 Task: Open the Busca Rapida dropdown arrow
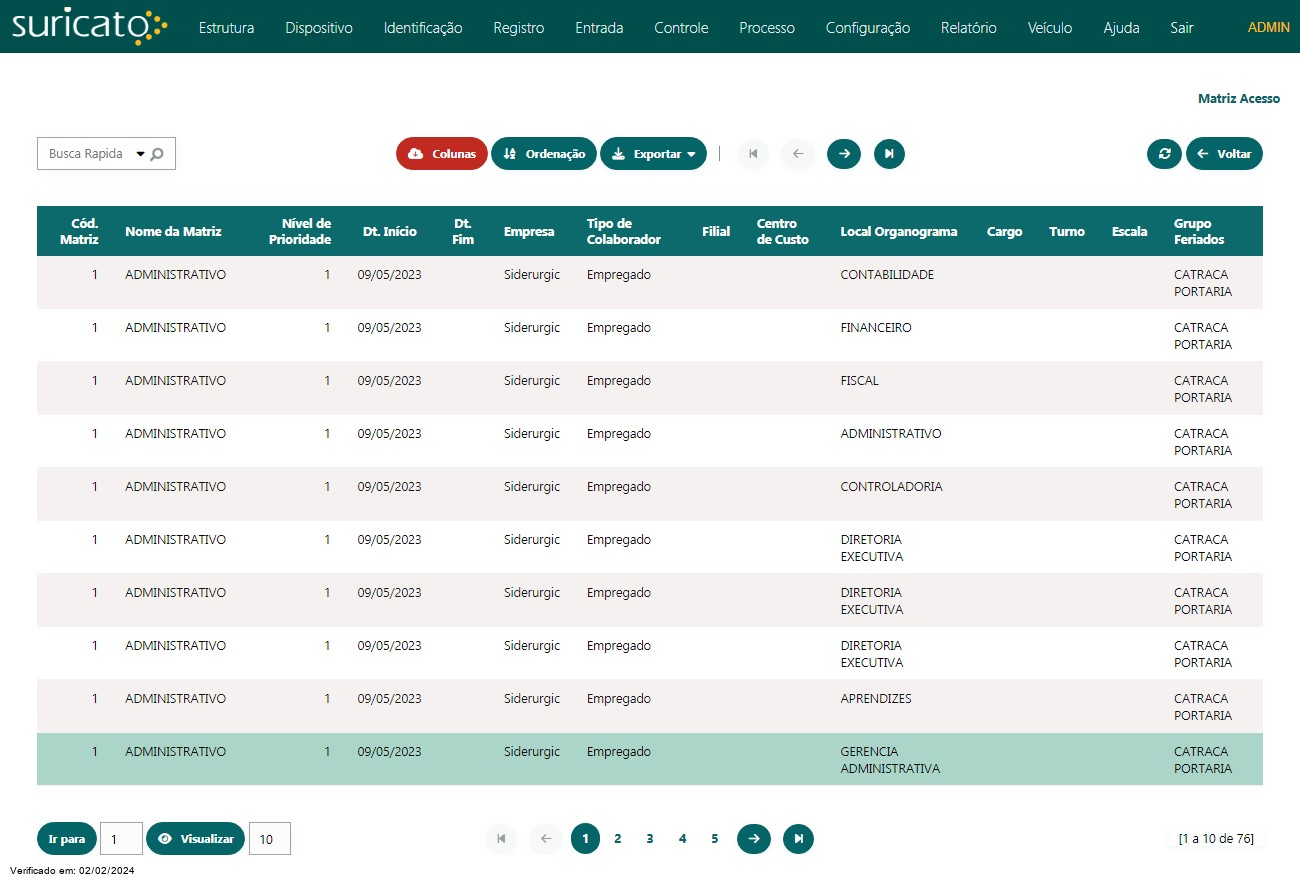coord(140,154)
